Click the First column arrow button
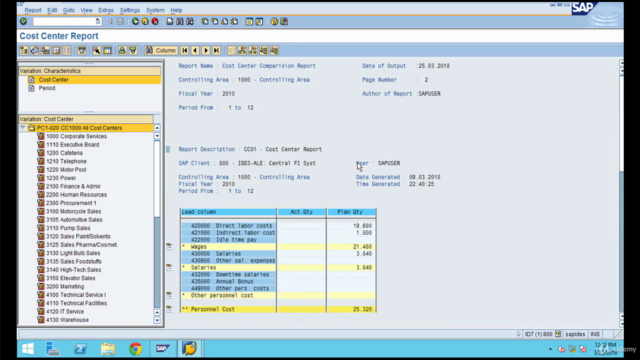 (184, 50)
